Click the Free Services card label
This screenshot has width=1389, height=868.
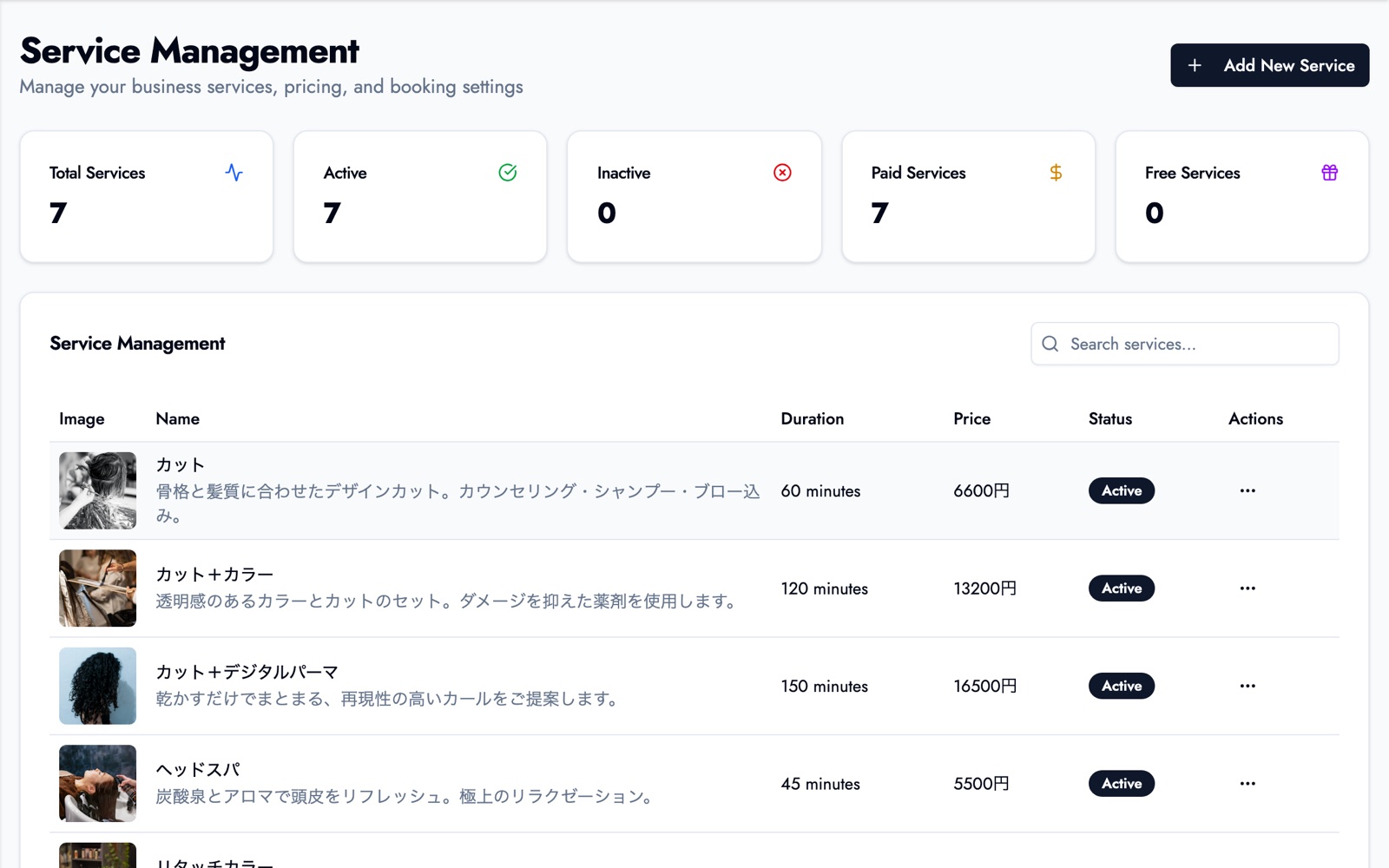(x=1192, y=173)
